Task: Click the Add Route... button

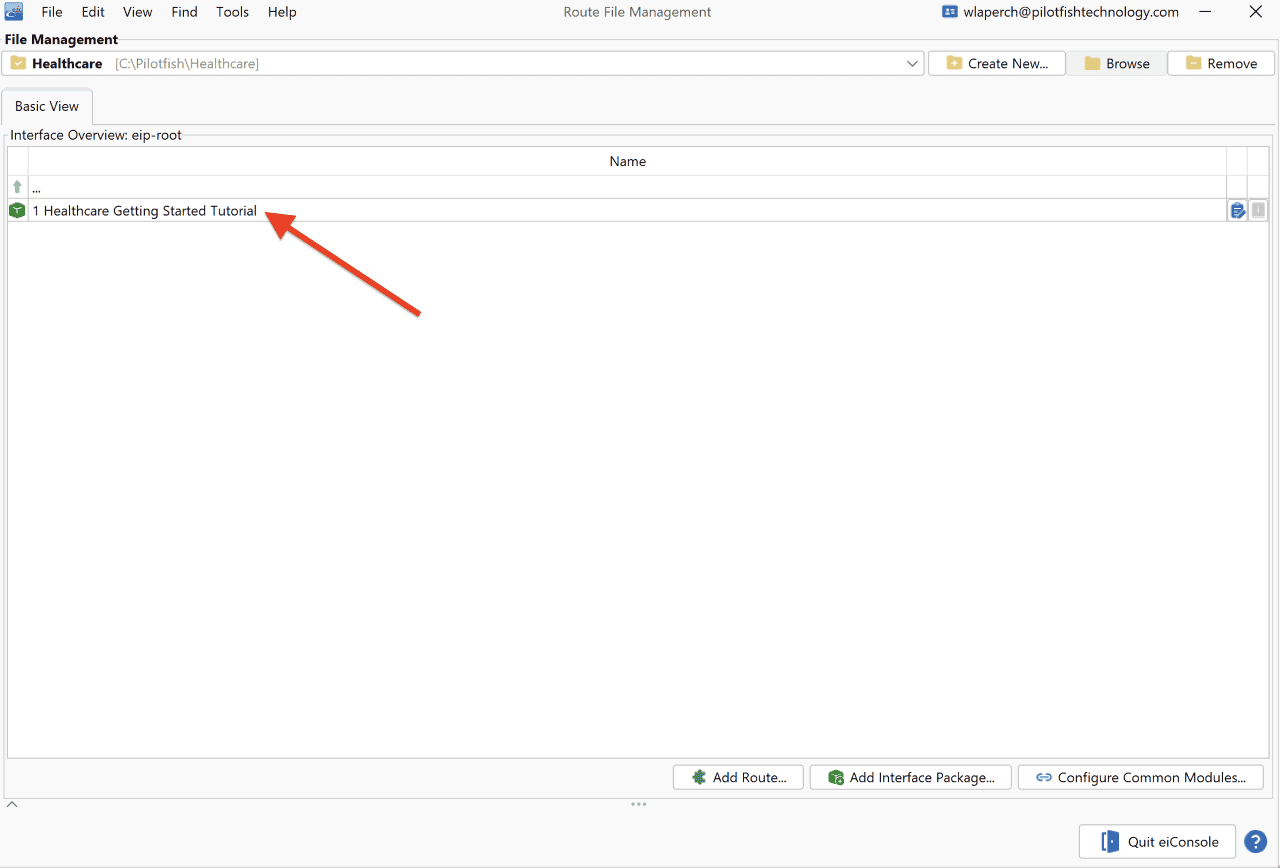Action: click(x=738, y=777)
